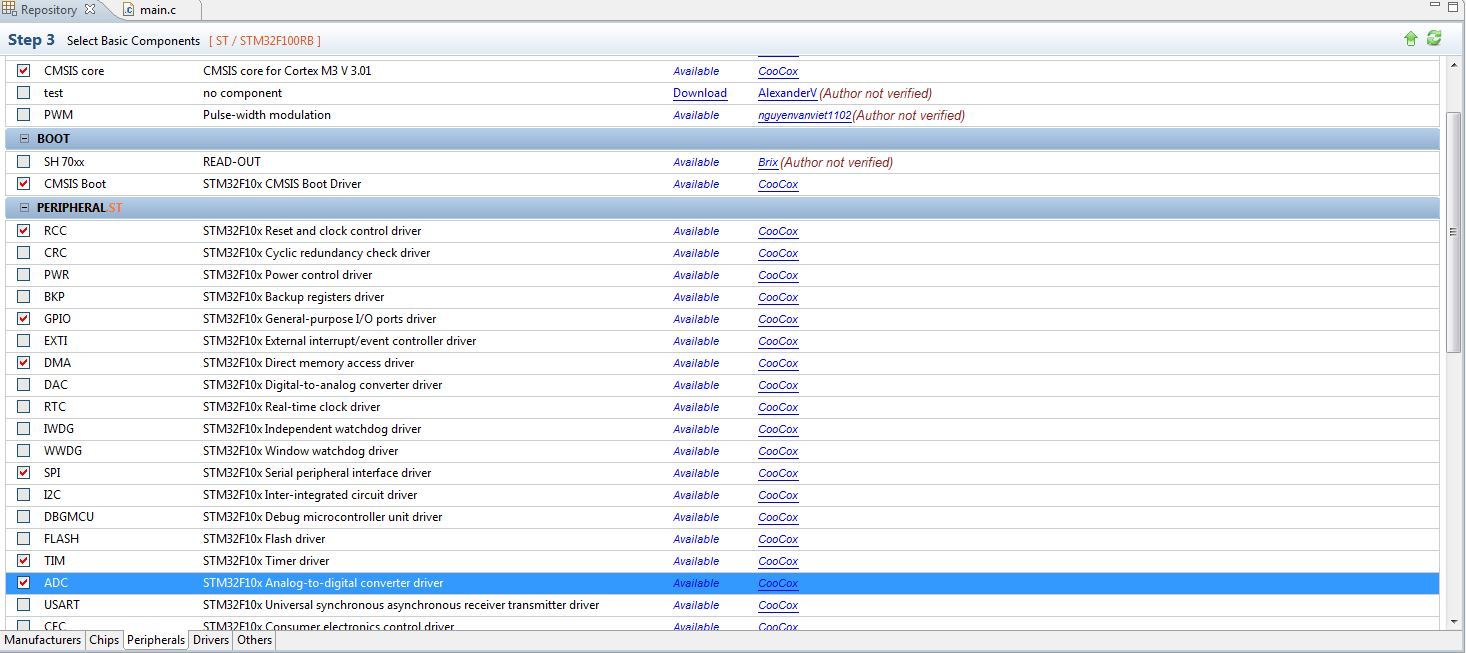This screenshot has height=653, width=1466.
Task: Uncheck the TIM driver checkbox
Action: [24, 561]
